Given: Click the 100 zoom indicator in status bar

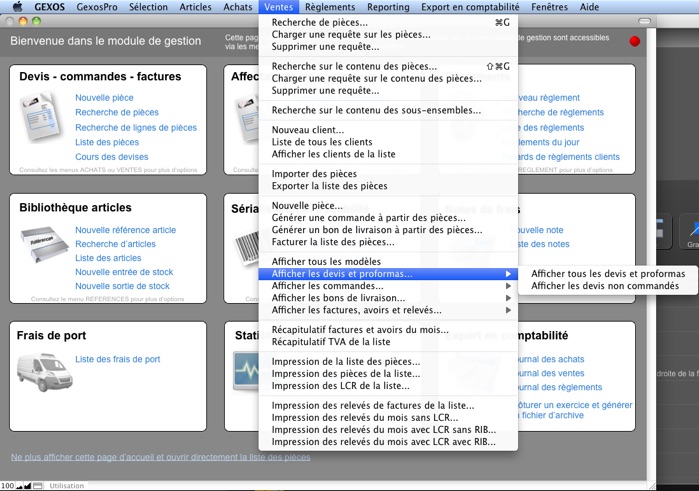Looking at the screenshot, I should coord(7,486).
